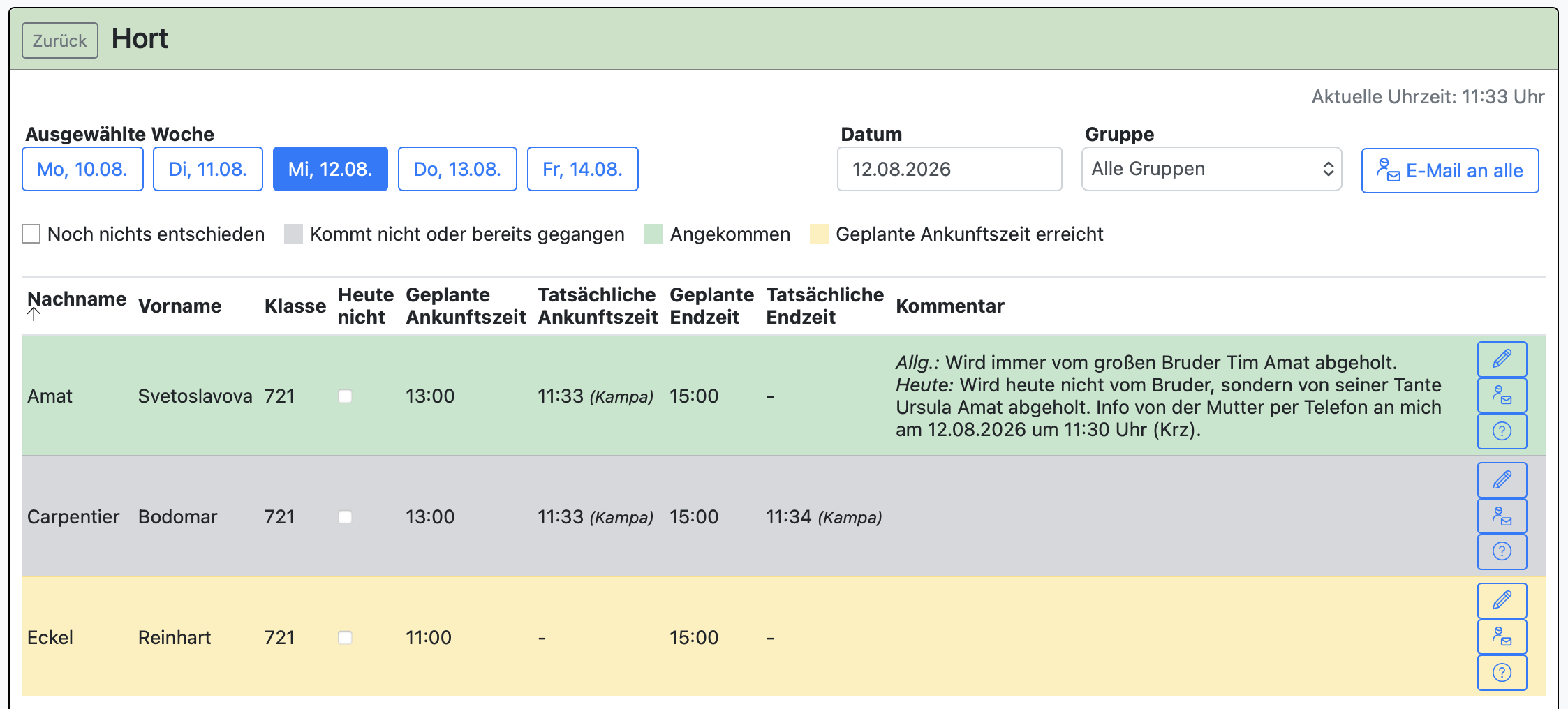Sort table by Nachname column header

pyautogui.click(x=76, y=300)
